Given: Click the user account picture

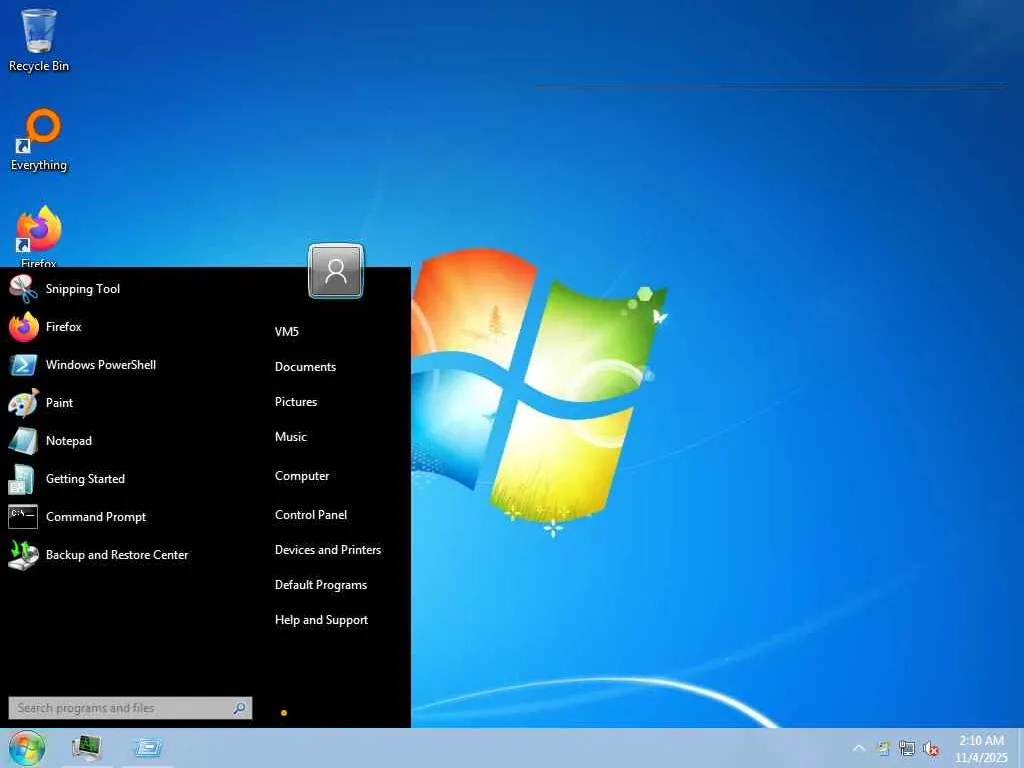Looking at the screenshot, I should (x=336, y=270).
